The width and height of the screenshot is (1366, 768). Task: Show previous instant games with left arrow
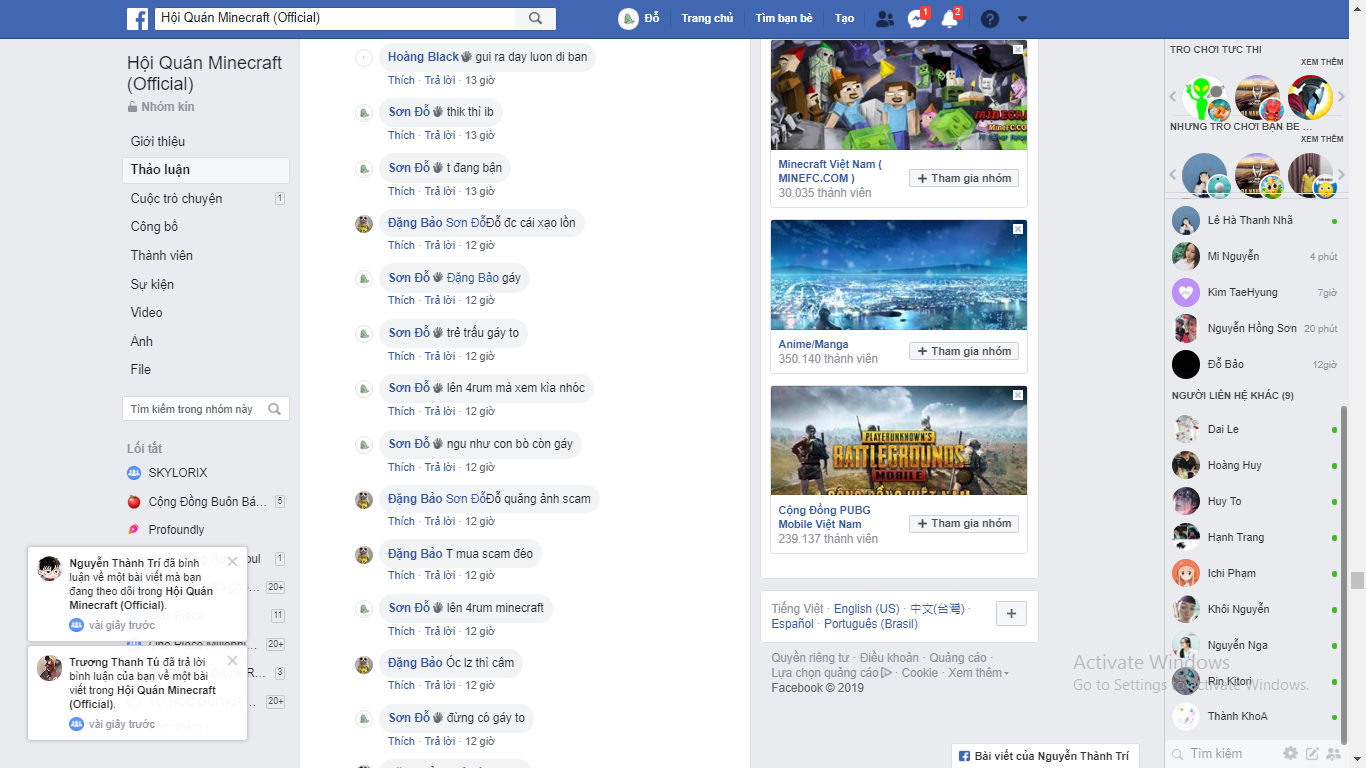tap(1174, 97)
